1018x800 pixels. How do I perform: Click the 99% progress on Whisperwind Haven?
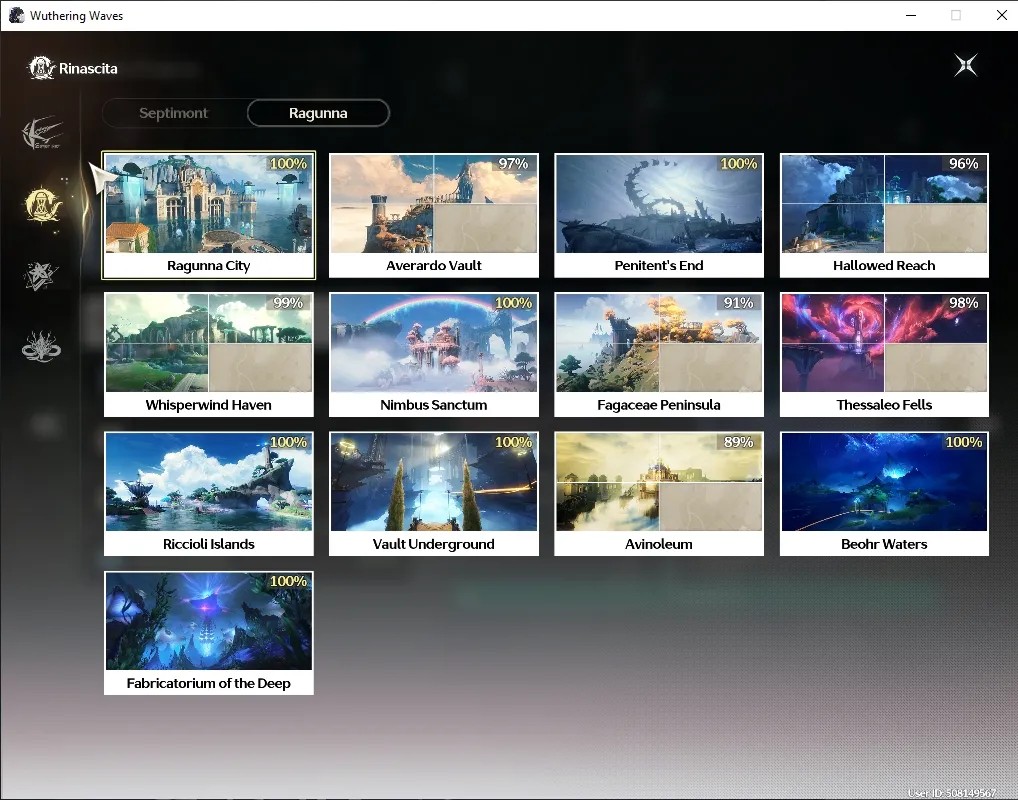coord(288,303)
